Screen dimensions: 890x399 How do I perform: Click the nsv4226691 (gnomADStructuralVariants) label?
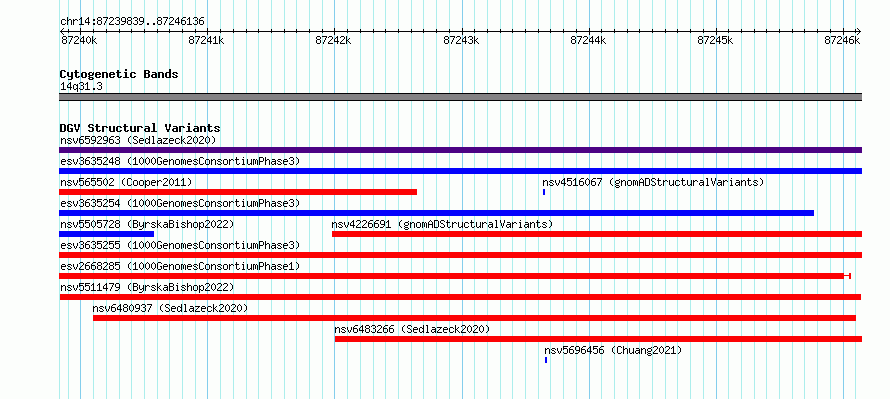point(442,224)
